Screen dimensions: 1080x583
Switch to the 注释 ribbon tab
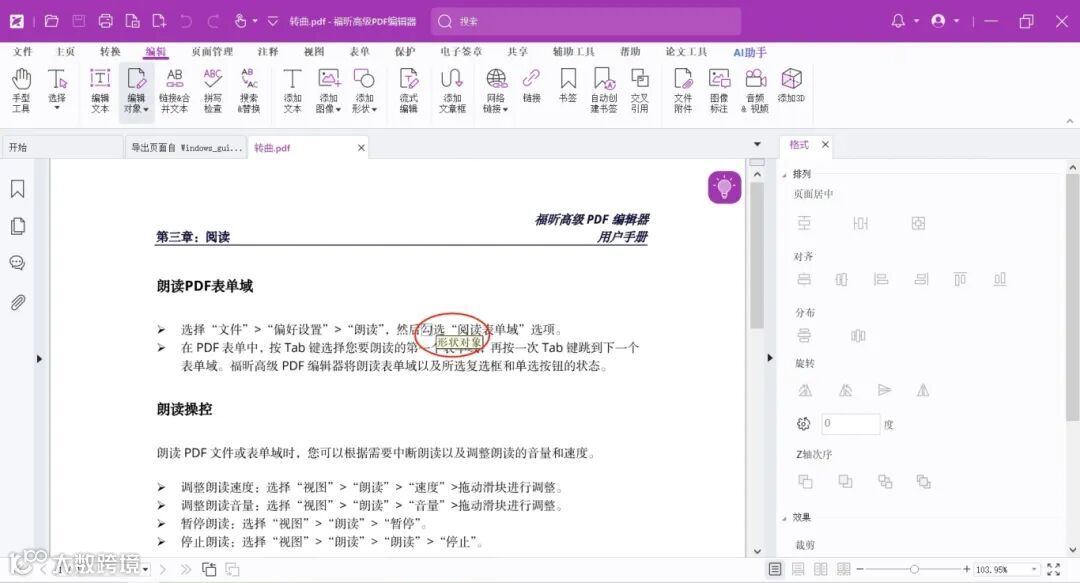(267, 52)
